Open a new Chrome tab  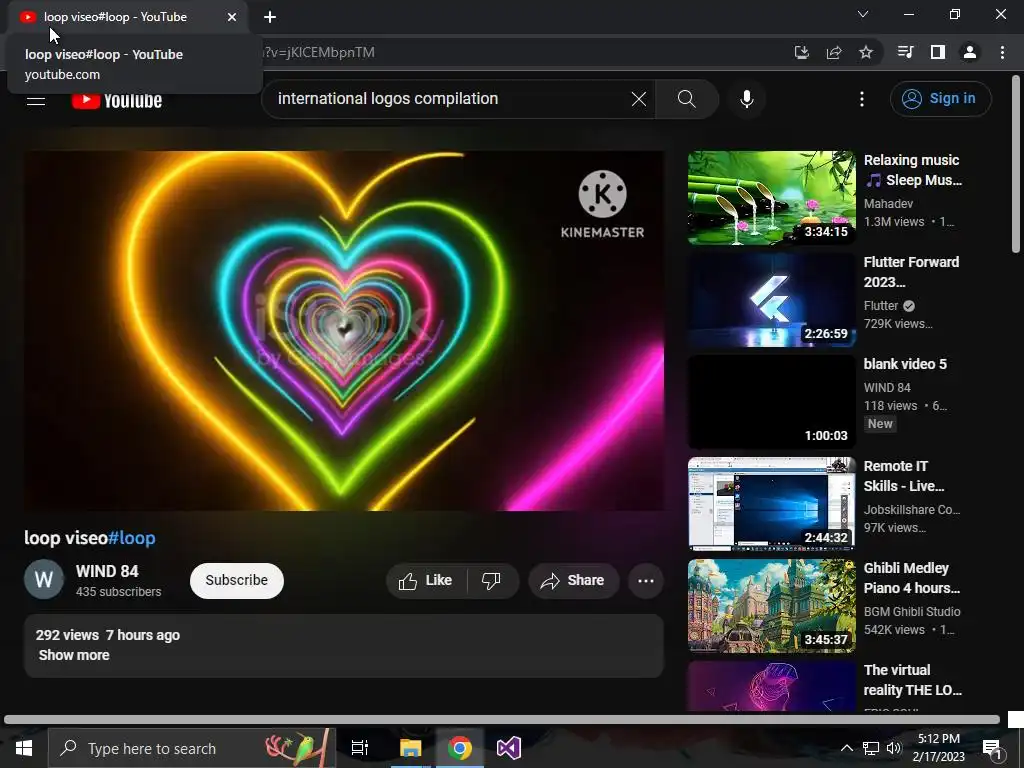[x=270, y=17]
